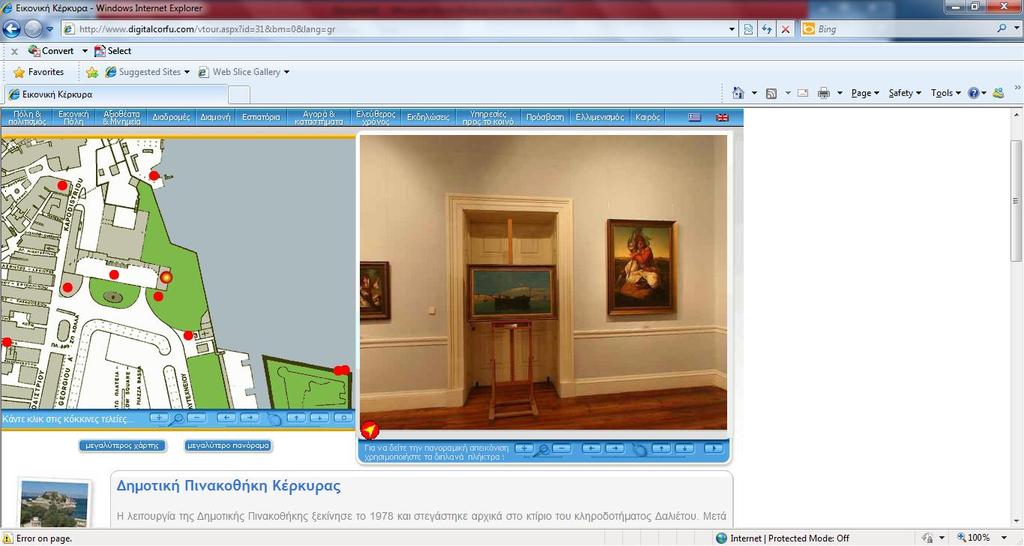The width and height of the screenshot is (1024, 546).
Task: Open the Ελλιμενισμός menu item
Action: pos(599,118)
